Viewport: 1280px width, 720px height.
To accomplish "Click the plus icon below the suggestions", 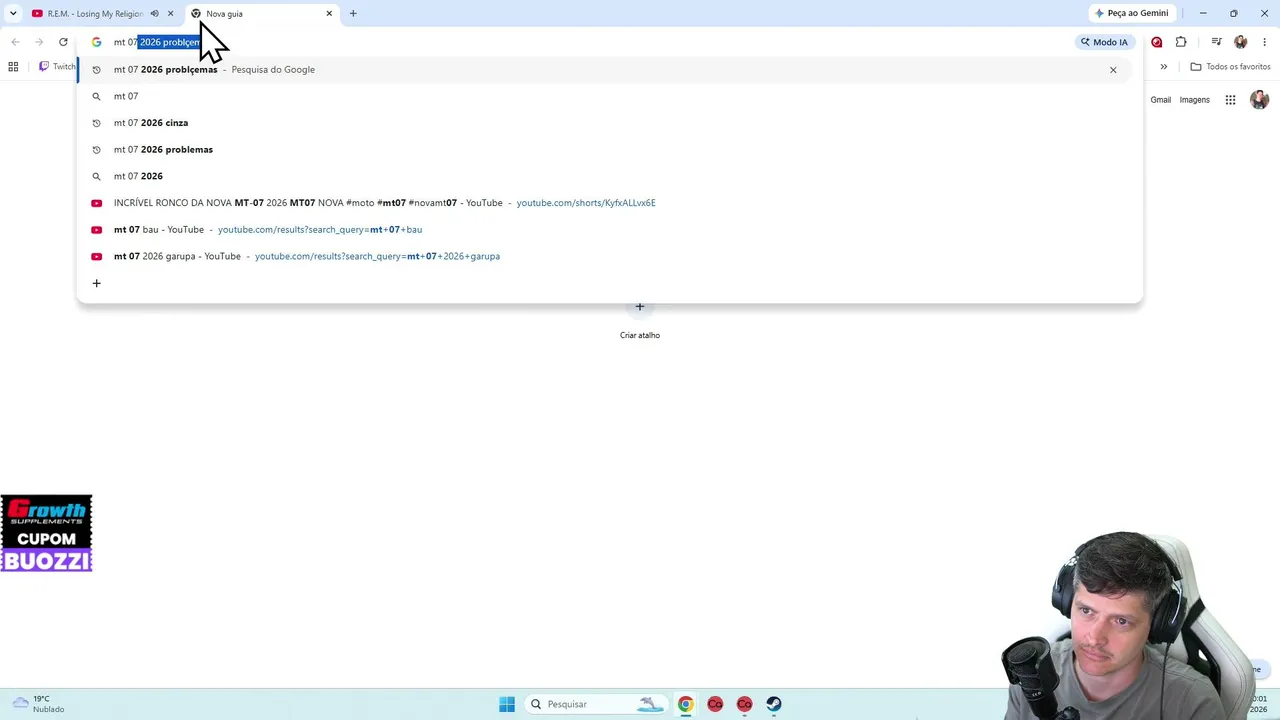I will (96, 283).
